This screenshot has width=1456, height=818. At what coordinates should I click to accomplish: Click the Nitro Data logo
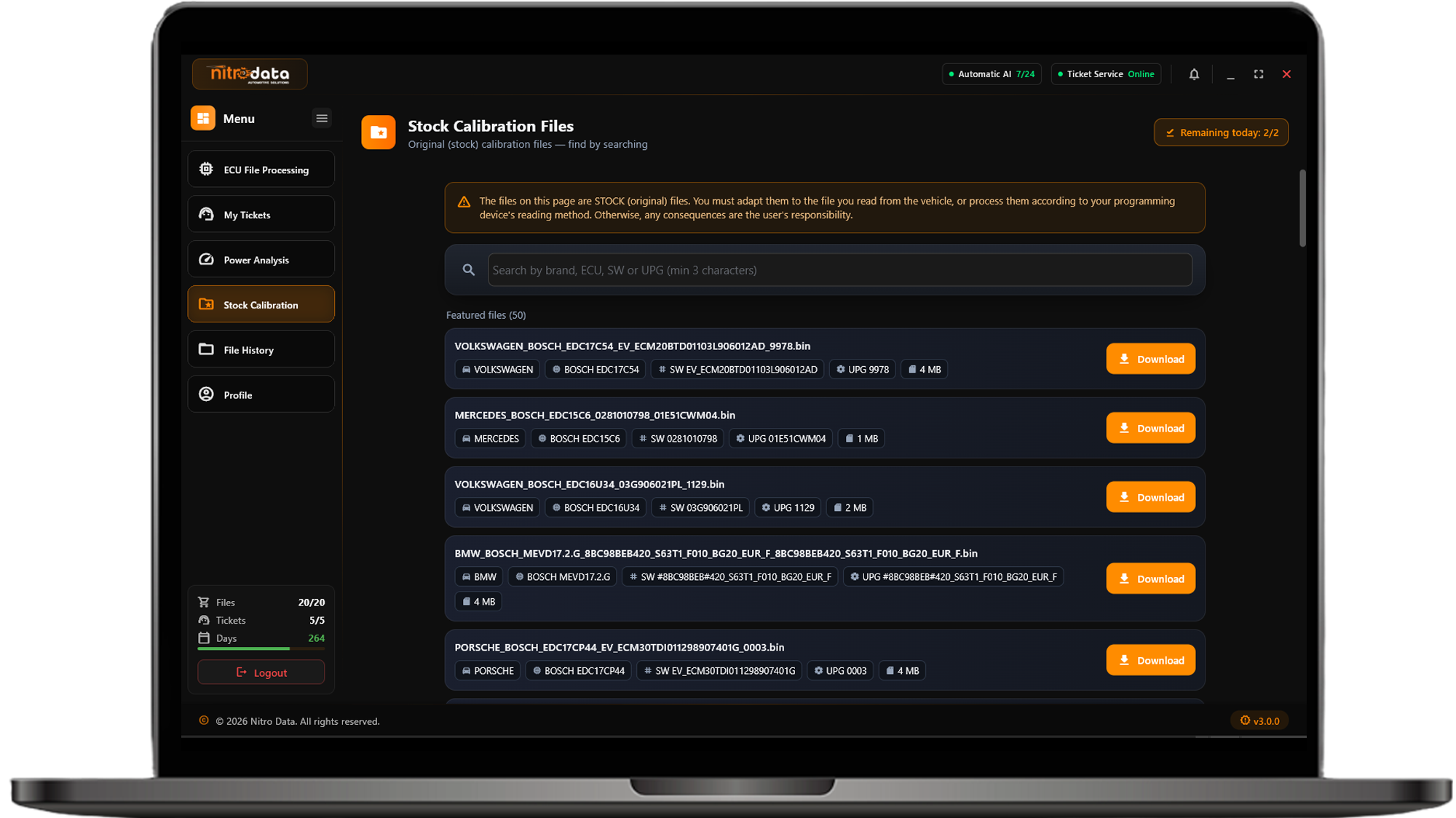(250, 74)
